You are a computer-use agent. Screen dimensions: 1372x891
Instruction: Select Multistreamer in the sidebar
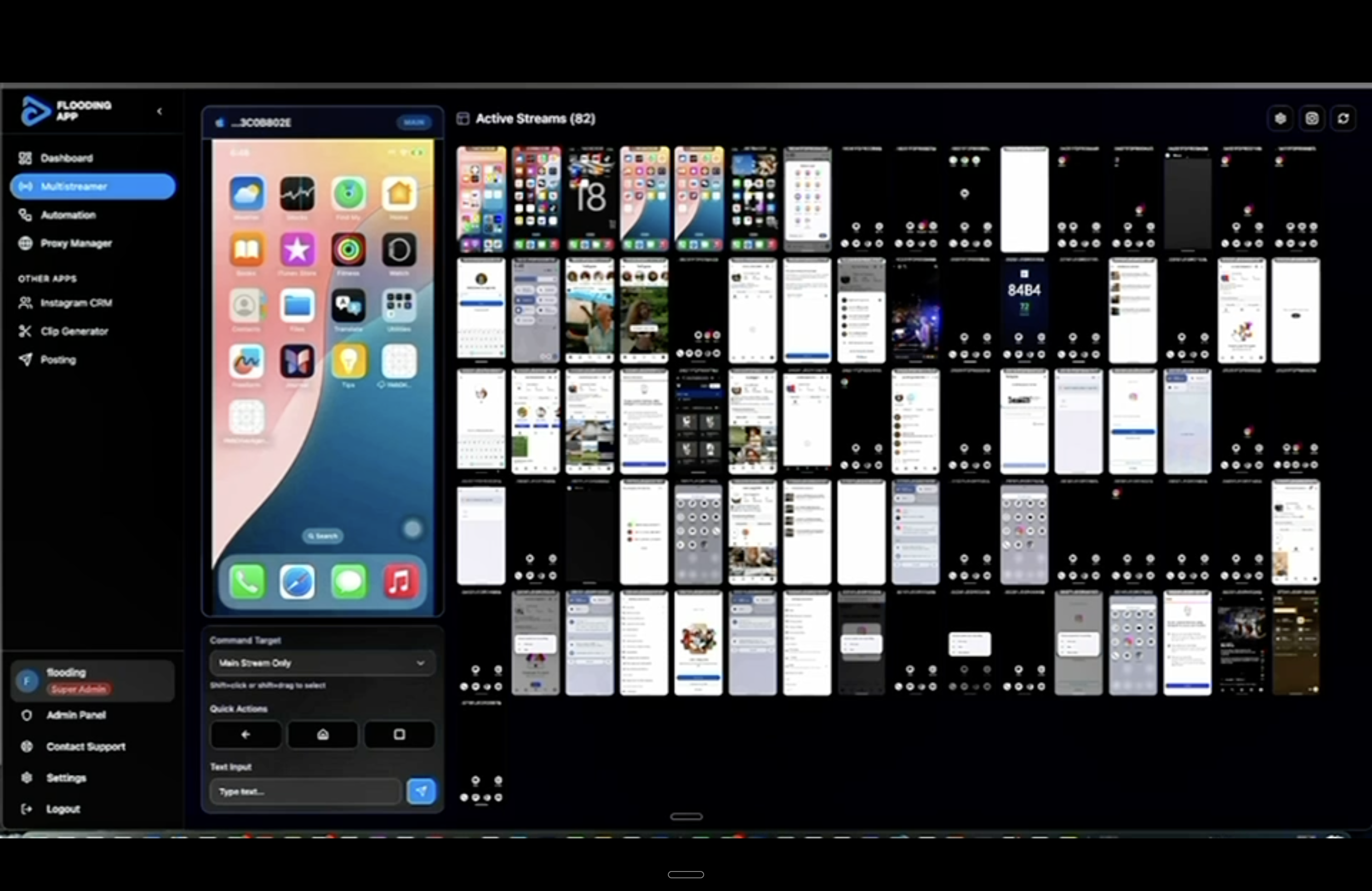(x=92, y=186)
